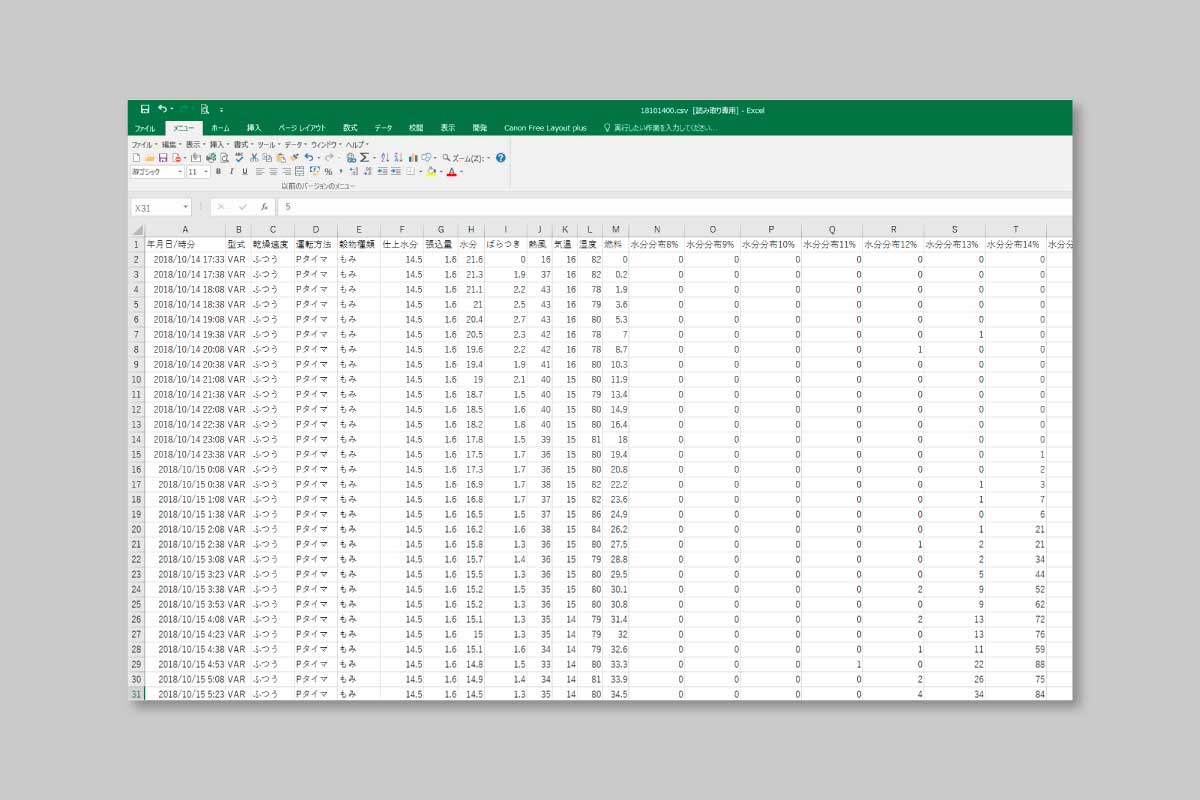1200x800 pixels.
Task: Click the Insert chart icon
Action: (x=412, y=158)
